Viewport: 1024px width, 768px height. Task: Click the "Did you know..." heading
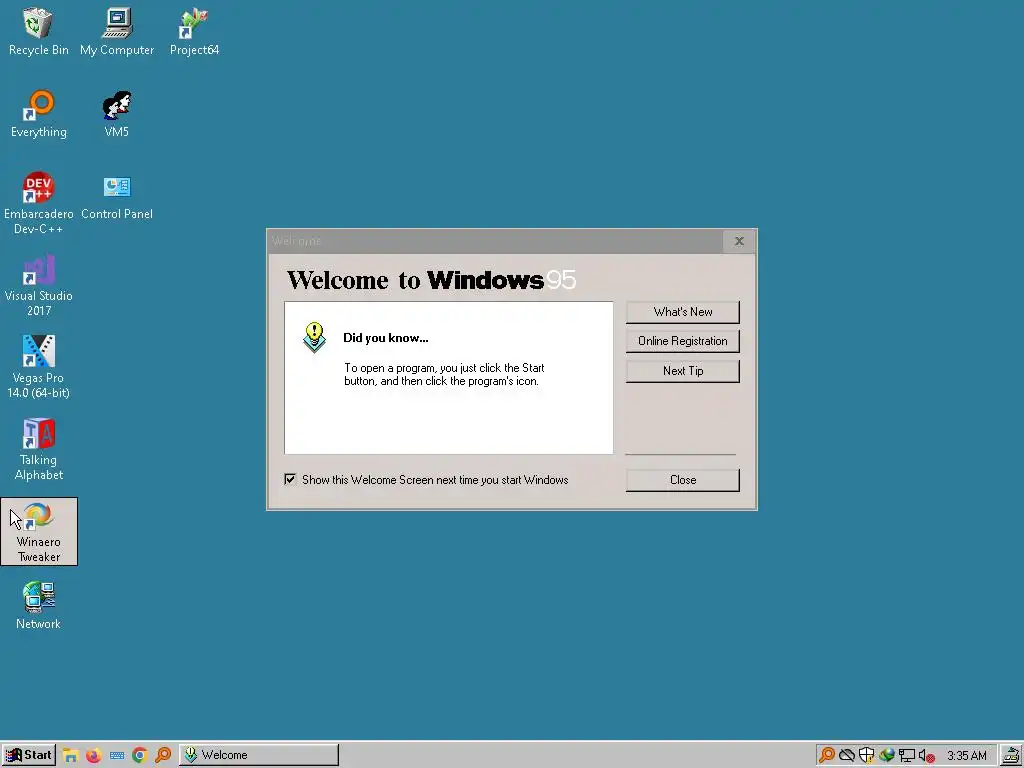coord(386,338)
